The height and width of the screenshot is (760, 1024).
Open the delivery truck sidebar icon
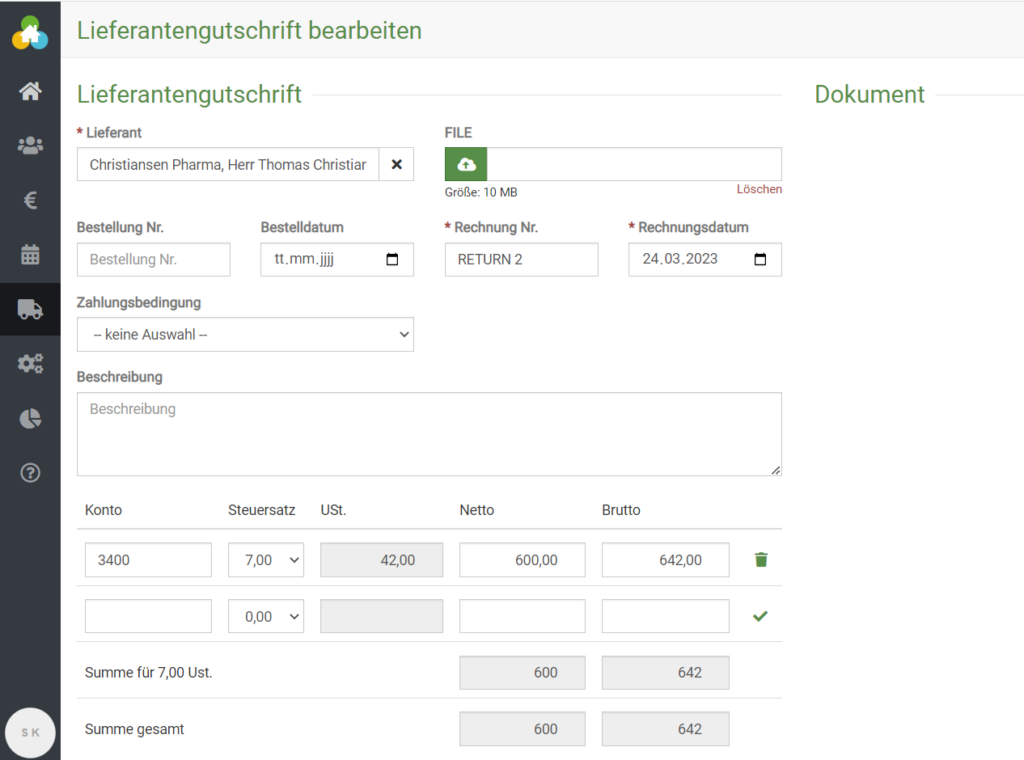point(30,310)
